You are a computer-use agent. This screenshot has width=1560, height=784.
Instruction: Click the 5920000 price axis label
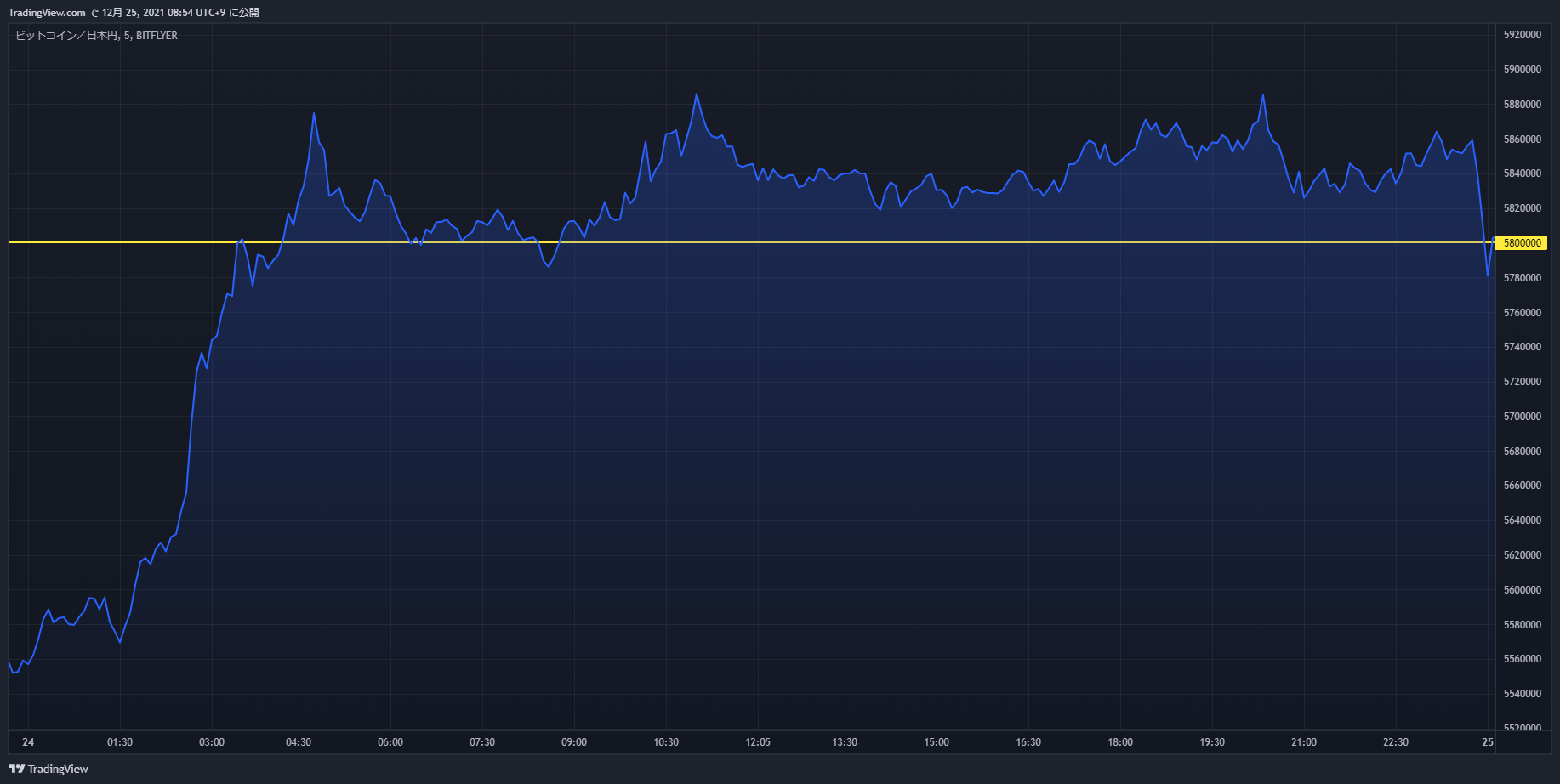click(x=1522, y=35)
